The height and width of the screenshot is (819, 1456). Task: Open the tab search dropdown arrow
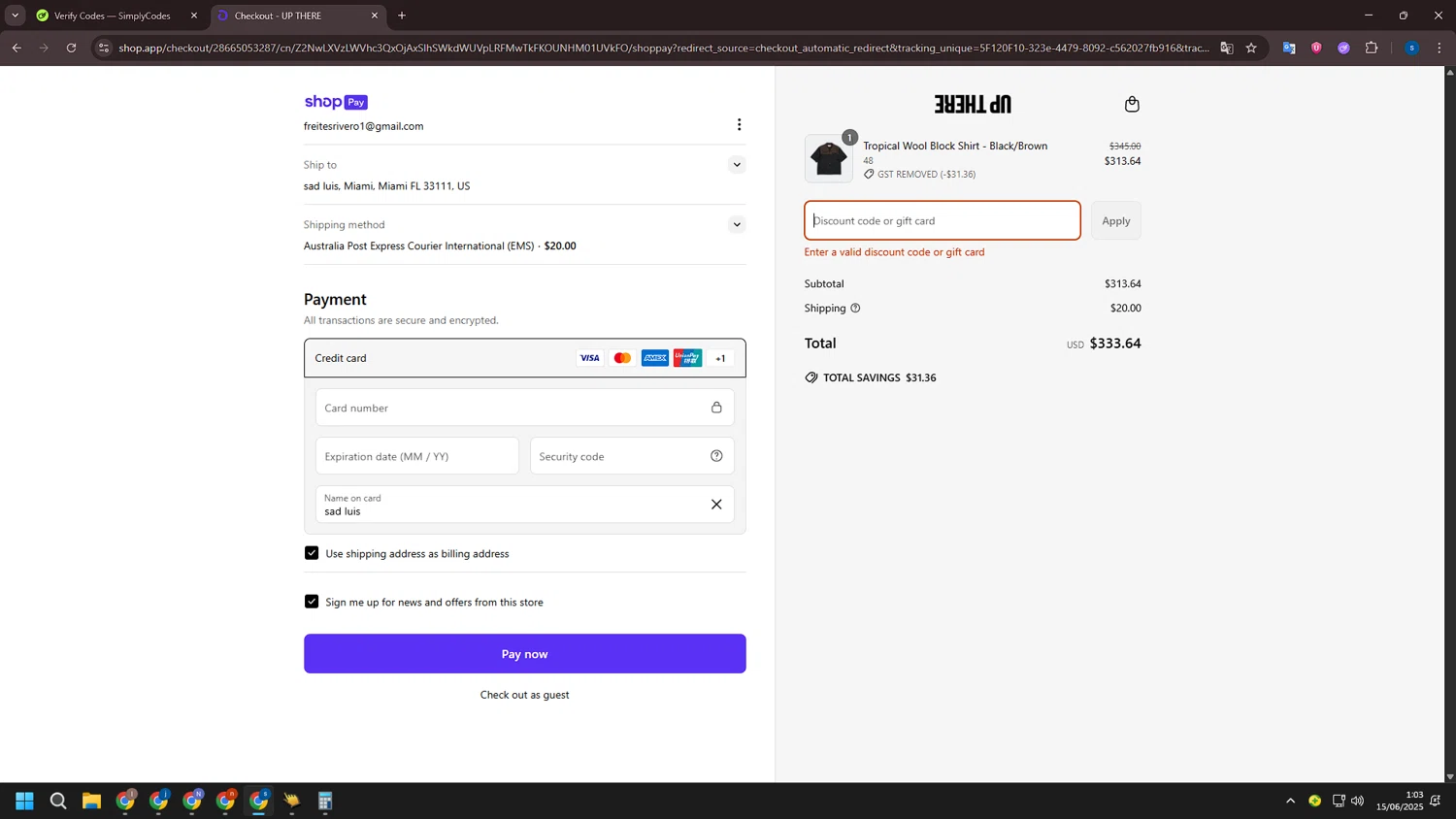tap(15, 16)
